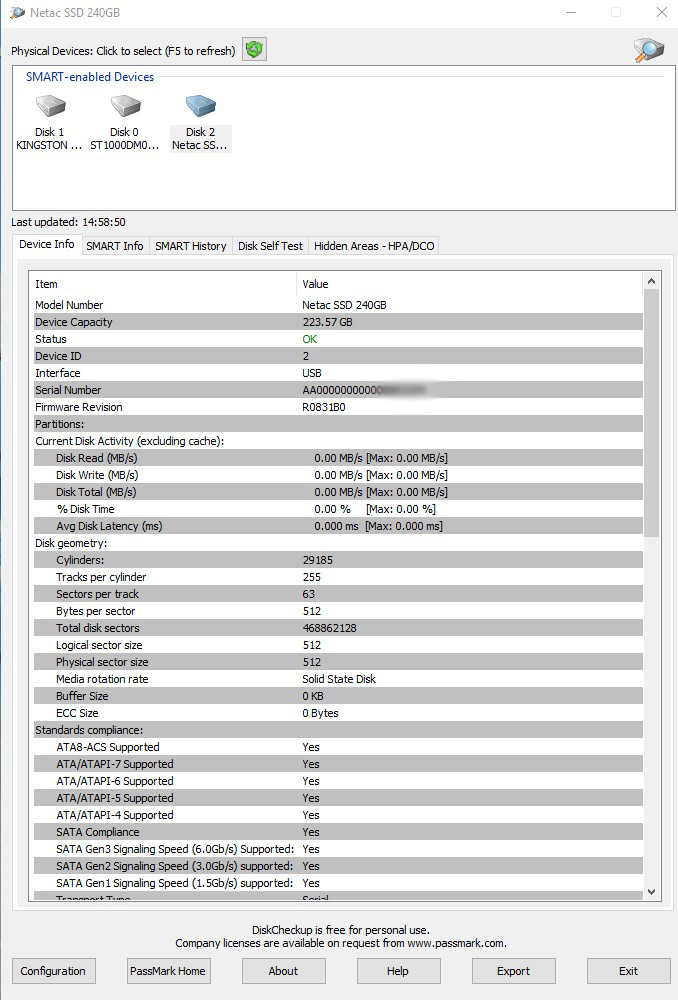The image size is (678, 1000).
Task: Click firmware value R0831B0
Action: 324,407
